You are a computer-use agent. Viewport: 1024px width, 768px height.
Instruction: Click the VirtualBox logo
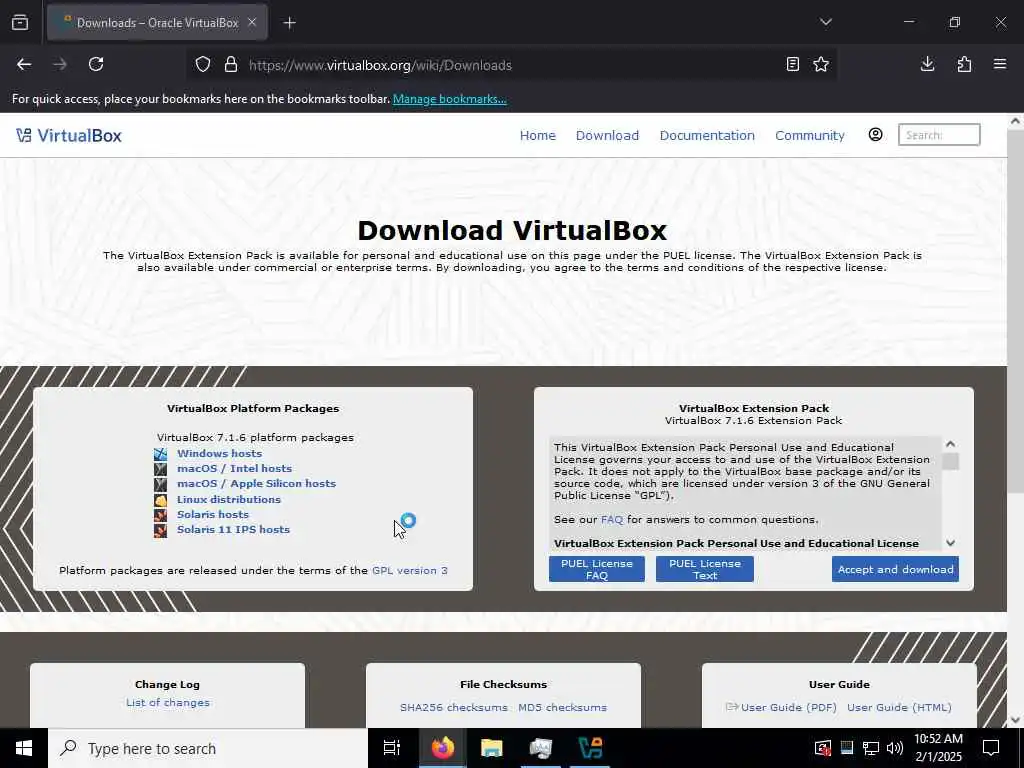point(69,135)
